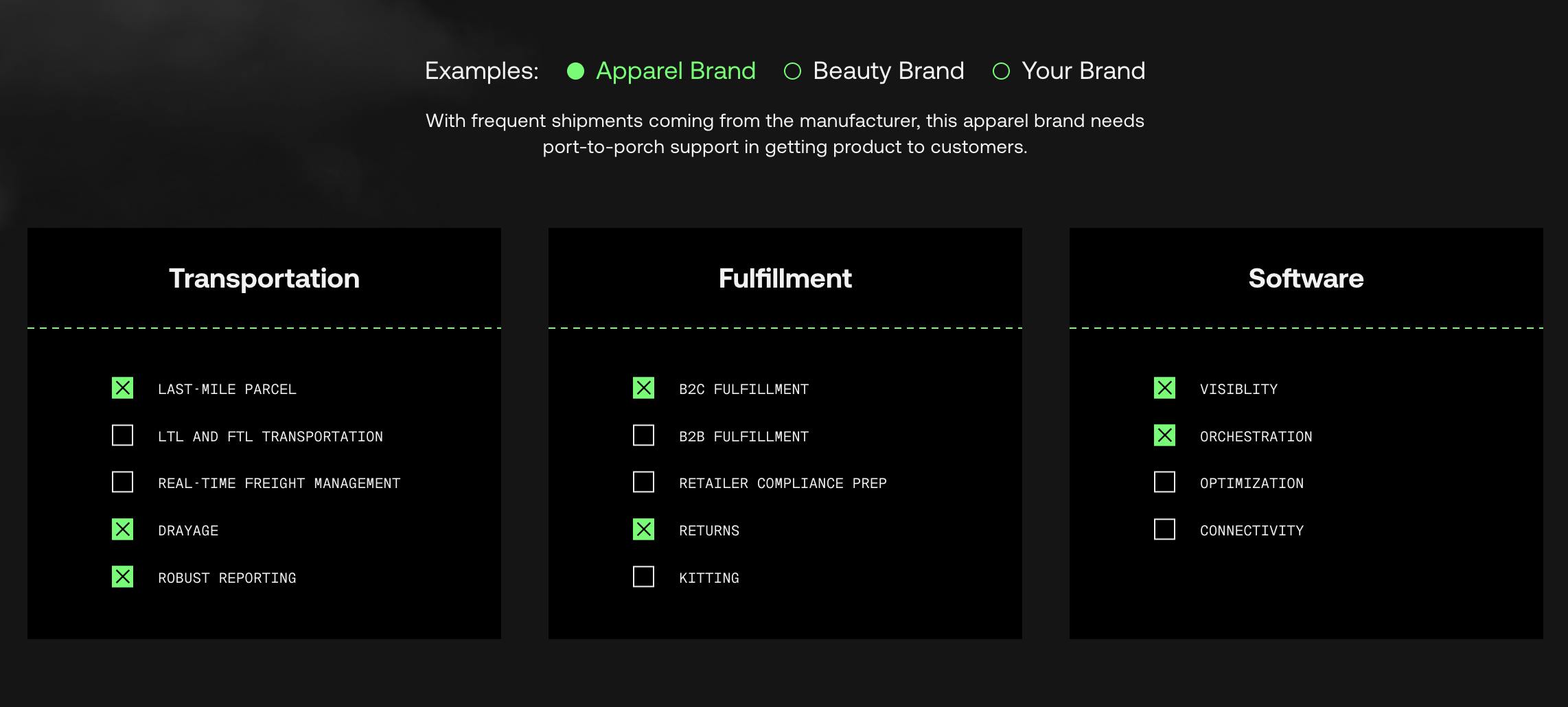Toggle the Returns checkbox off

(x=644, y=530)
